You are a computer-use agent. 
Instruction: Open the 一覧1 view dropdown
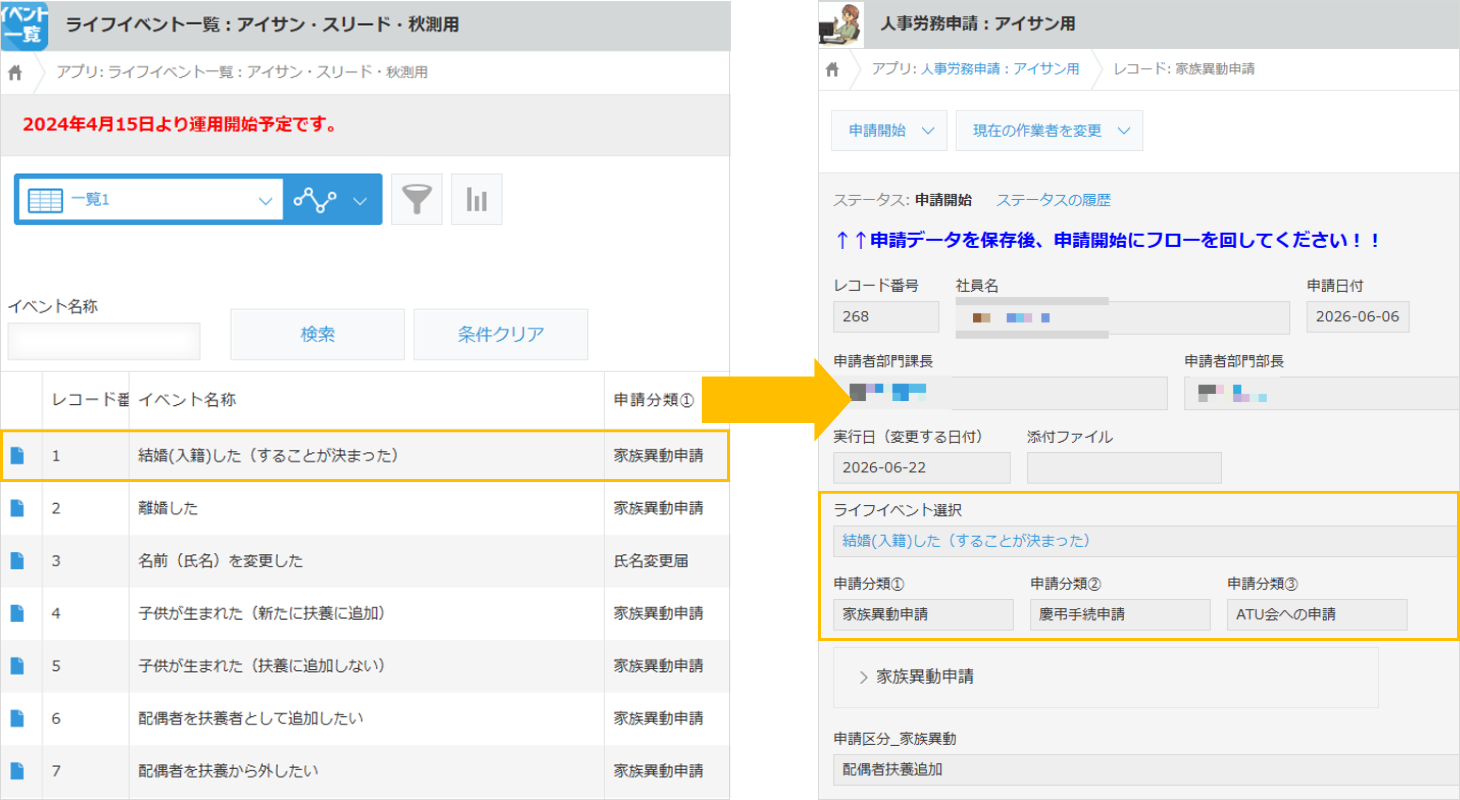(x=150, y=200)
